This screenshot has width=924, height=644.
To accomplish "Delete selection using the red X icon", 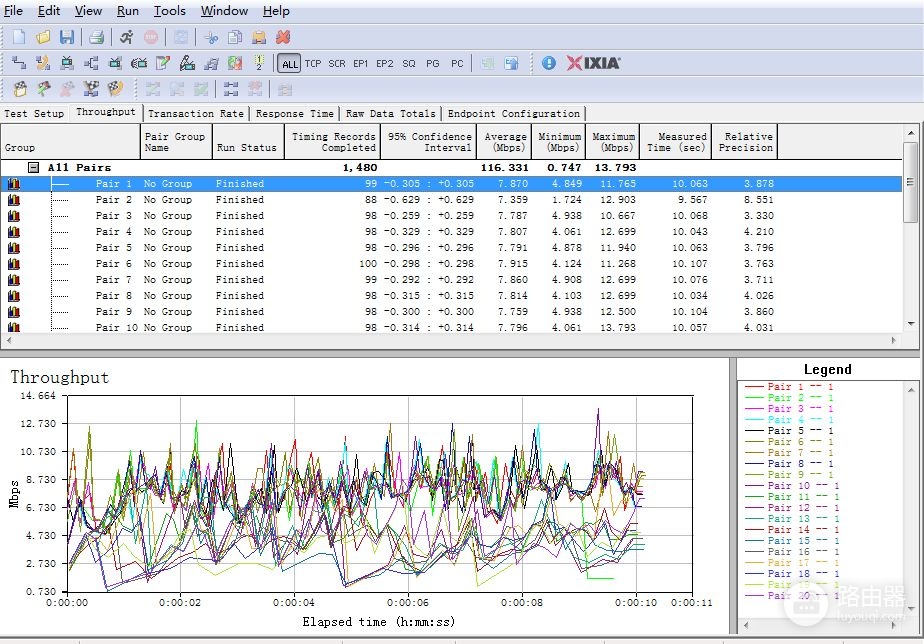I will [x=283, y=37].
